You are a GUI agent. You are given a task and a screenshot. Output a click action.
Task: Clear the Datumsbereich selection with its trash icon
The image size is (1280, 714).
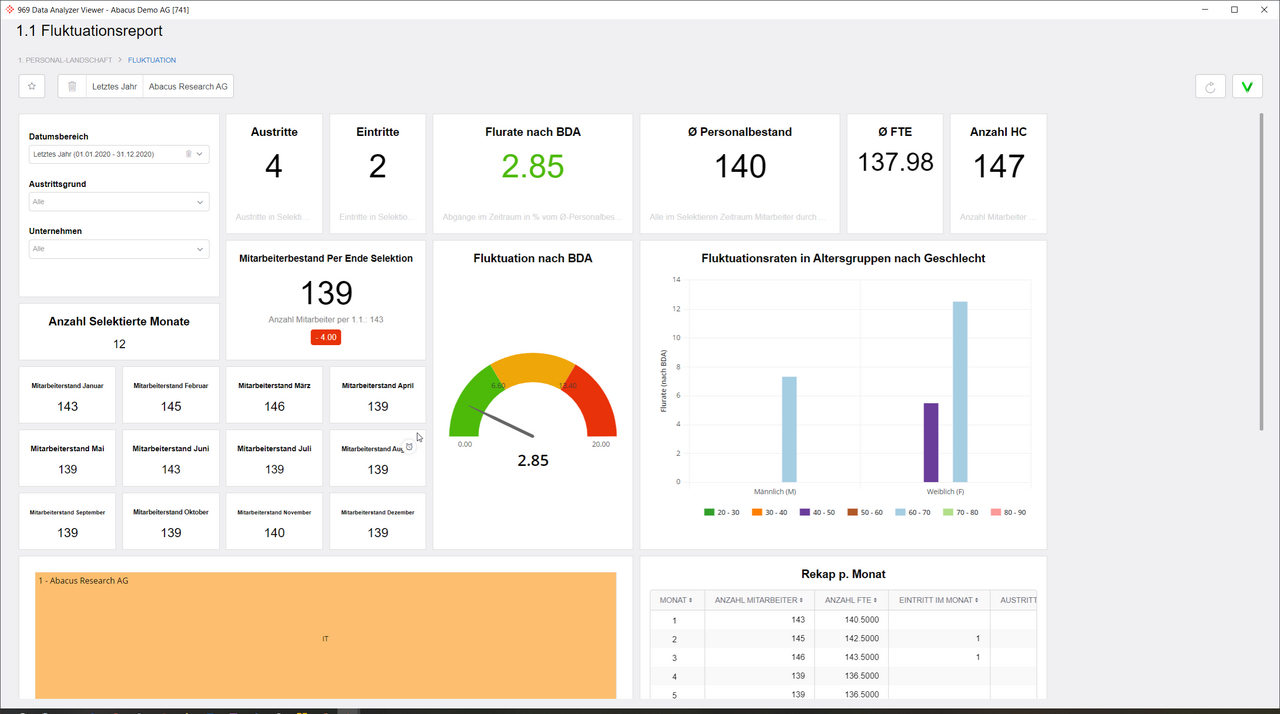point(188,154)
